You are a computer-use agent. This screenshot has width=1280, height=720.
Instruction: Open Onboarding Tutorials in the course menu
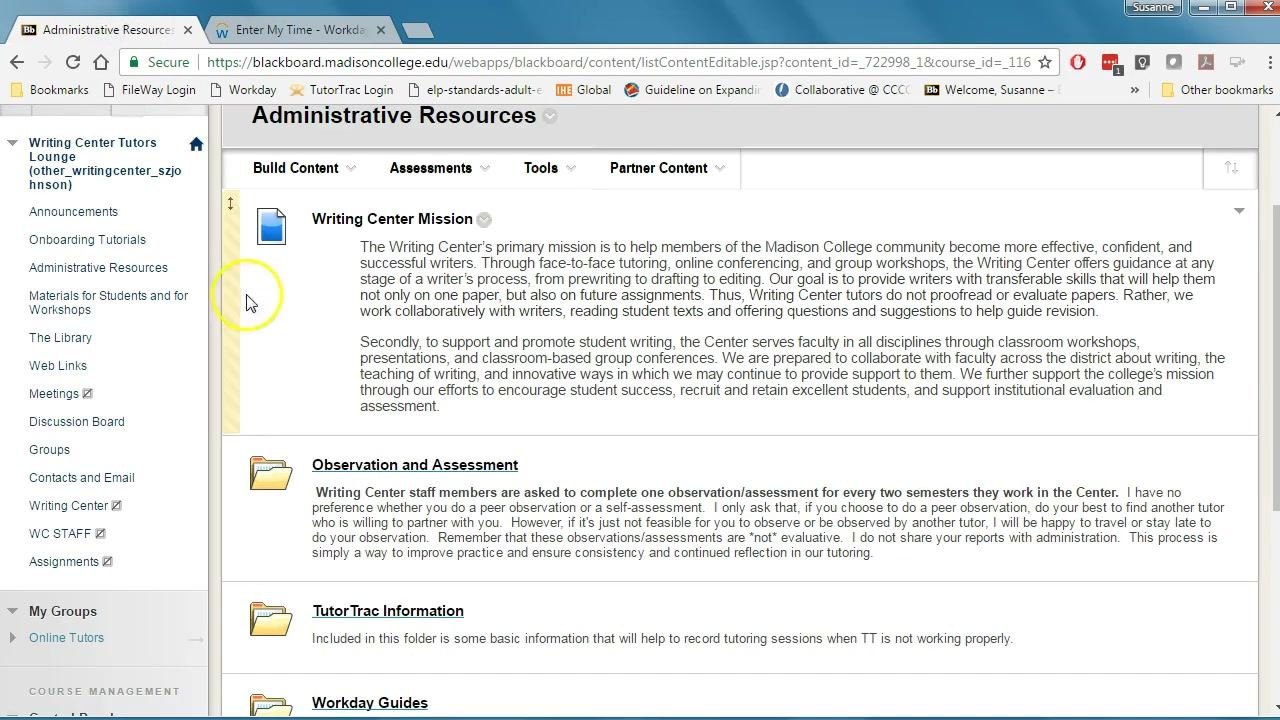point(87,240)
